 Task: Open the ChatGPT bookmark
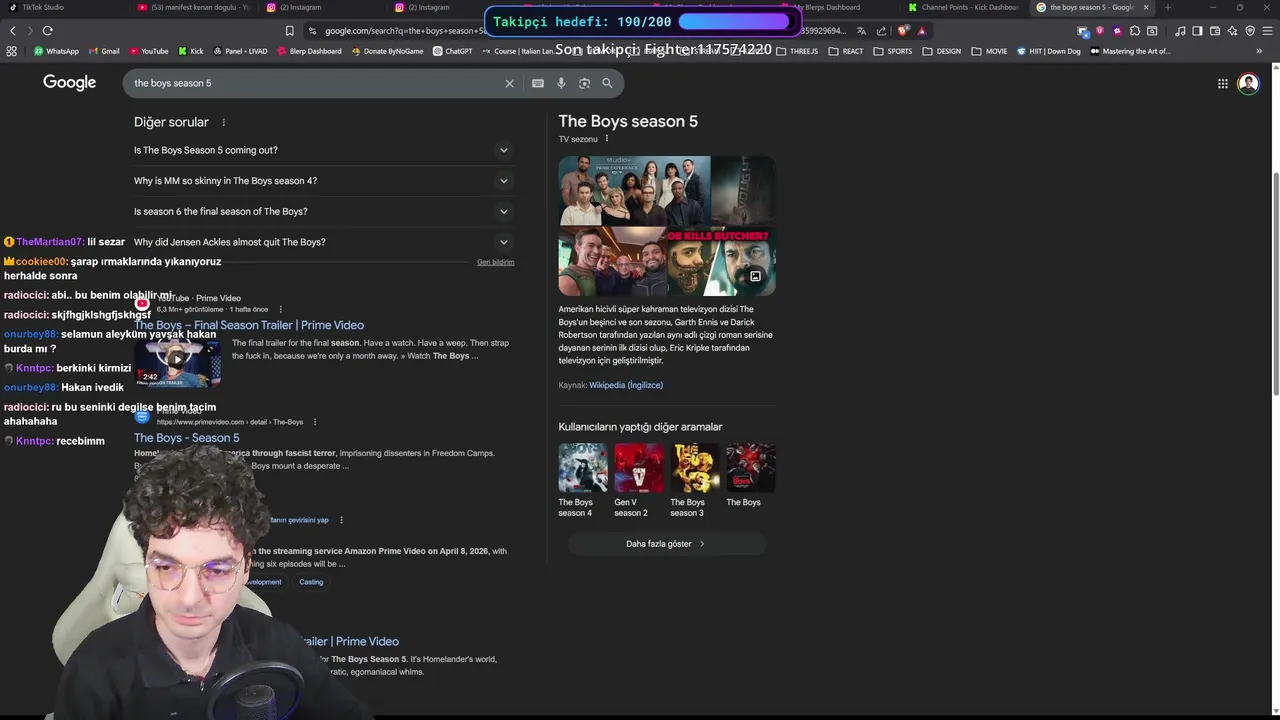(453, 51)
